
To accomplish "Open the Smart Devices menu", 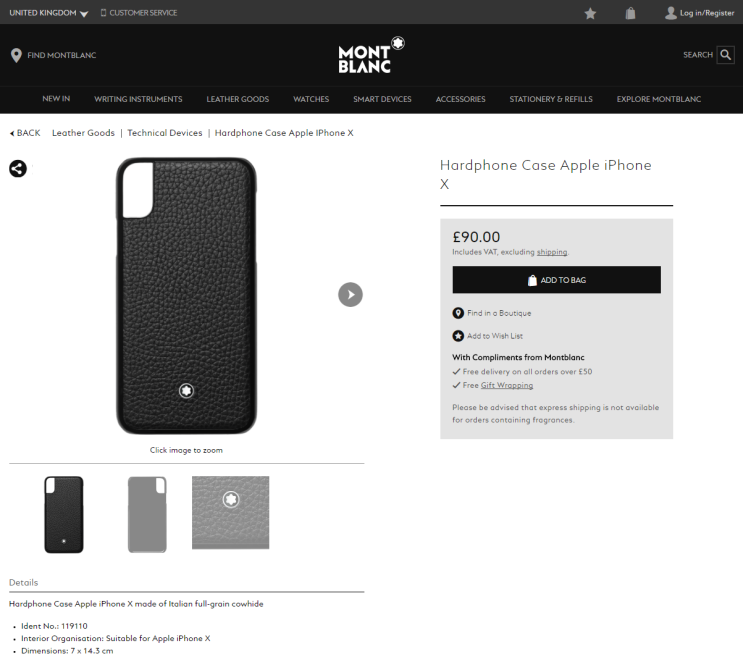I will 382,99.
